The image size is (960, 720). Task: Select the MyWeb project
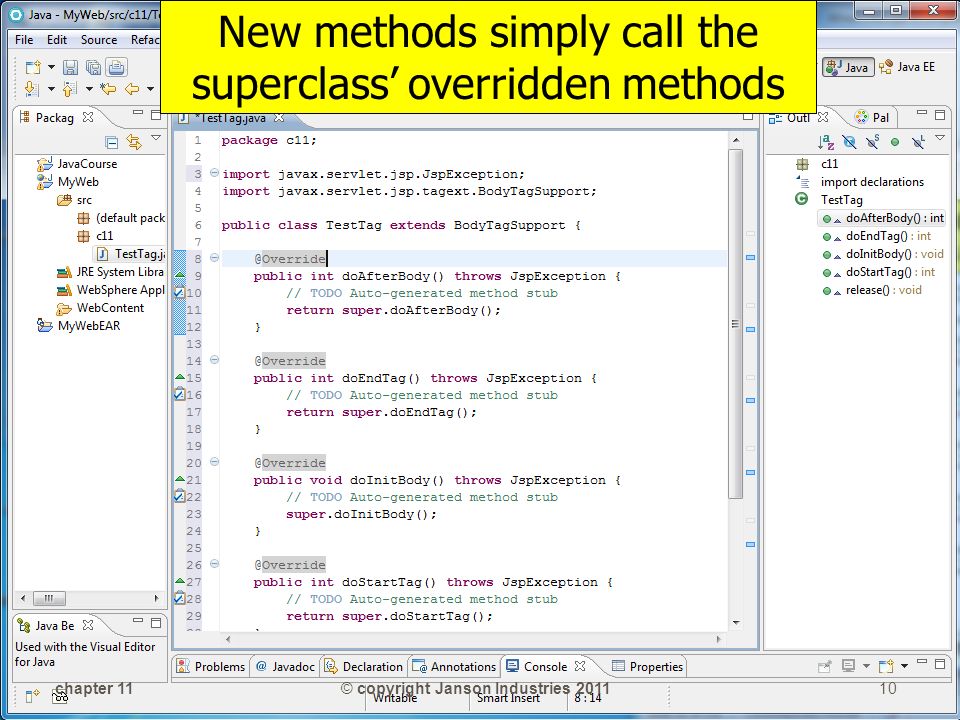click(x=67, y=182)
